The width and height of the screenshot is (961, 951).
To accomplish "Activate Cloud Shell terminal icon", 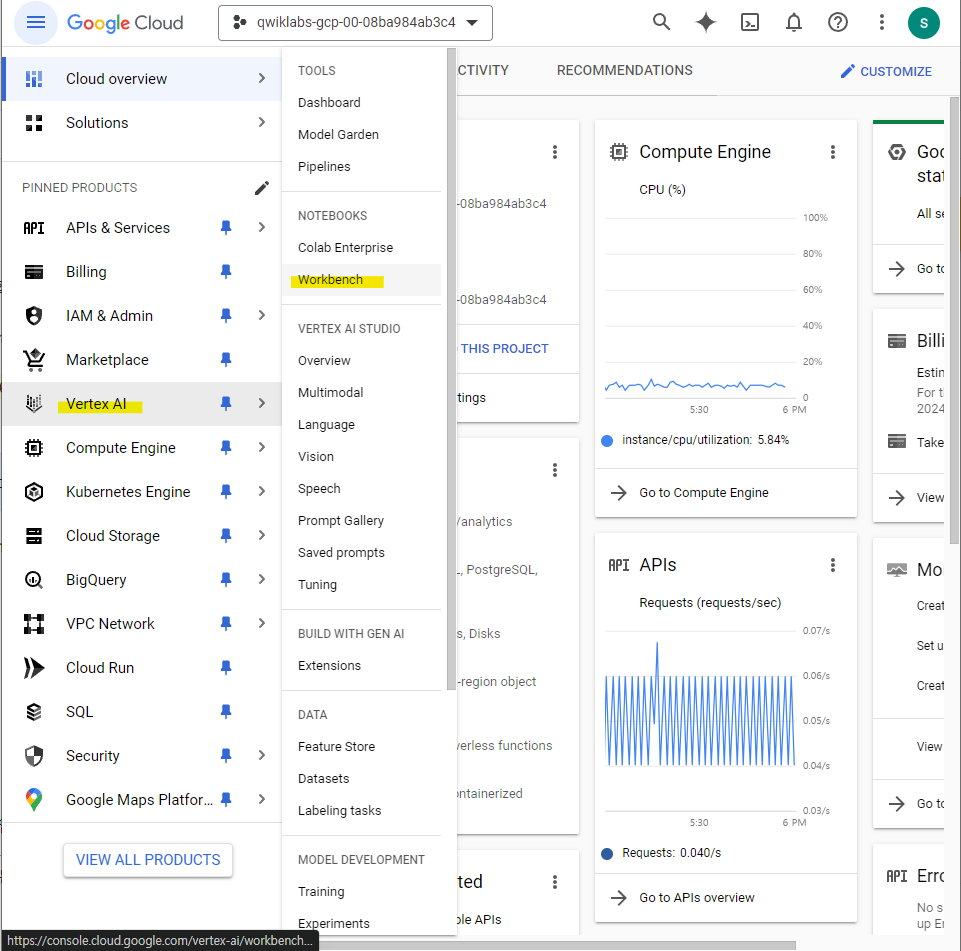I will point(750,23).
